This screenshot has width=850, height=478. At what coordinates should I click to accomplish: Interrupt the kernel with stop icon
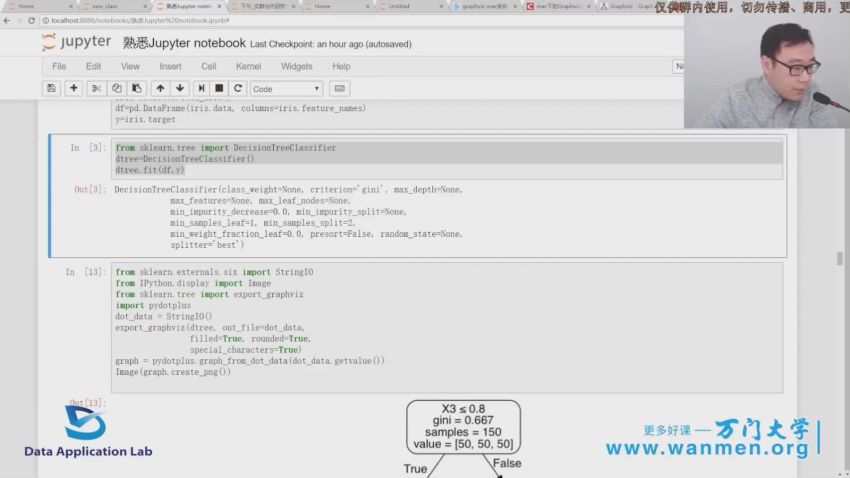tap(219, 88)
